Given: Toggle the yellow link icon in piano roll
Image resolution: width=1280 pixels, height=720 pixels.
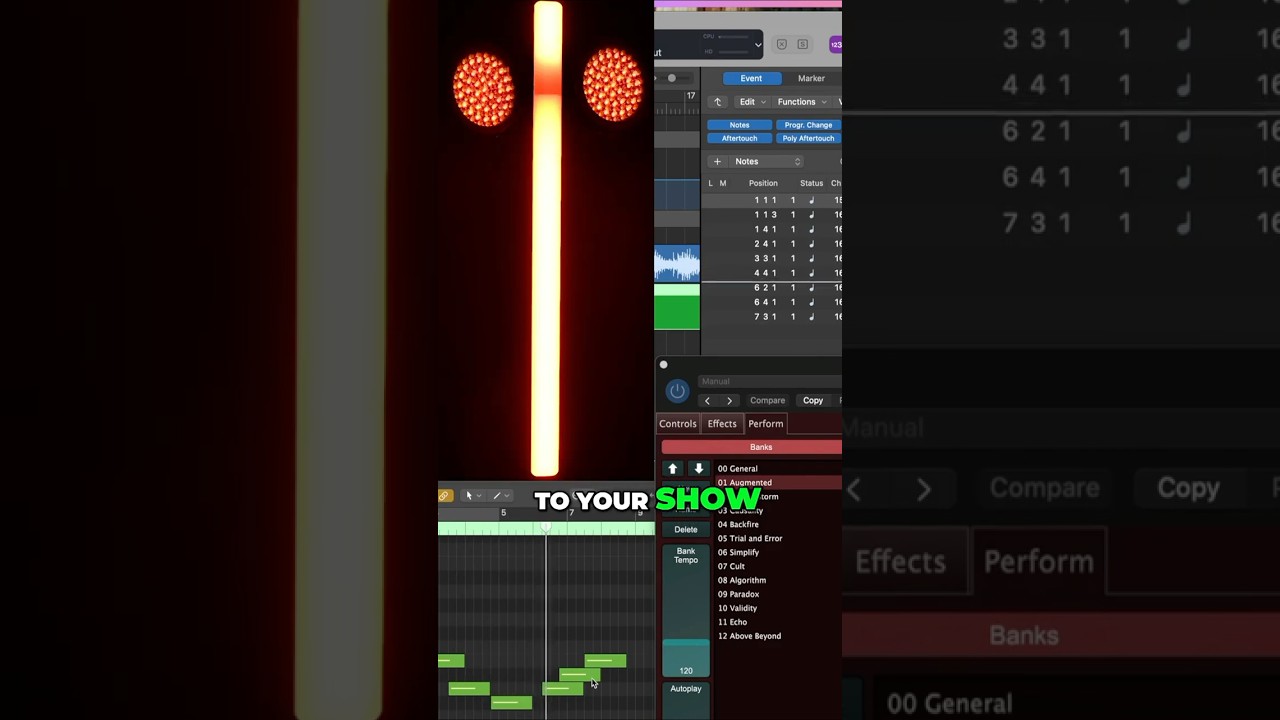Looking at the screenshot, I should click(445, 496).
